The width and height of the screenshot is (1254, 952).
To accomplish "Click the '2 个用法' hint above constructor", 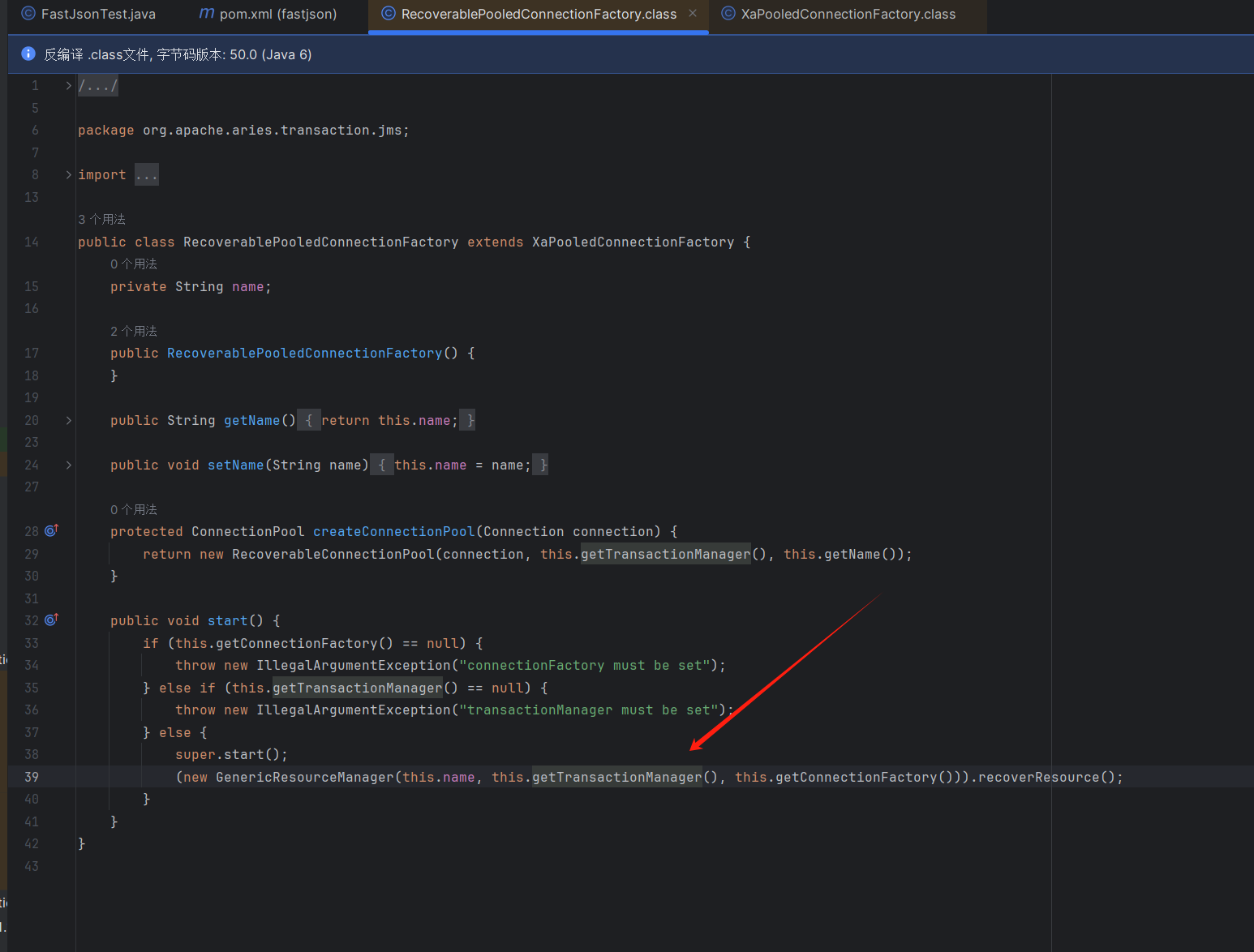I will coord(134,331).
